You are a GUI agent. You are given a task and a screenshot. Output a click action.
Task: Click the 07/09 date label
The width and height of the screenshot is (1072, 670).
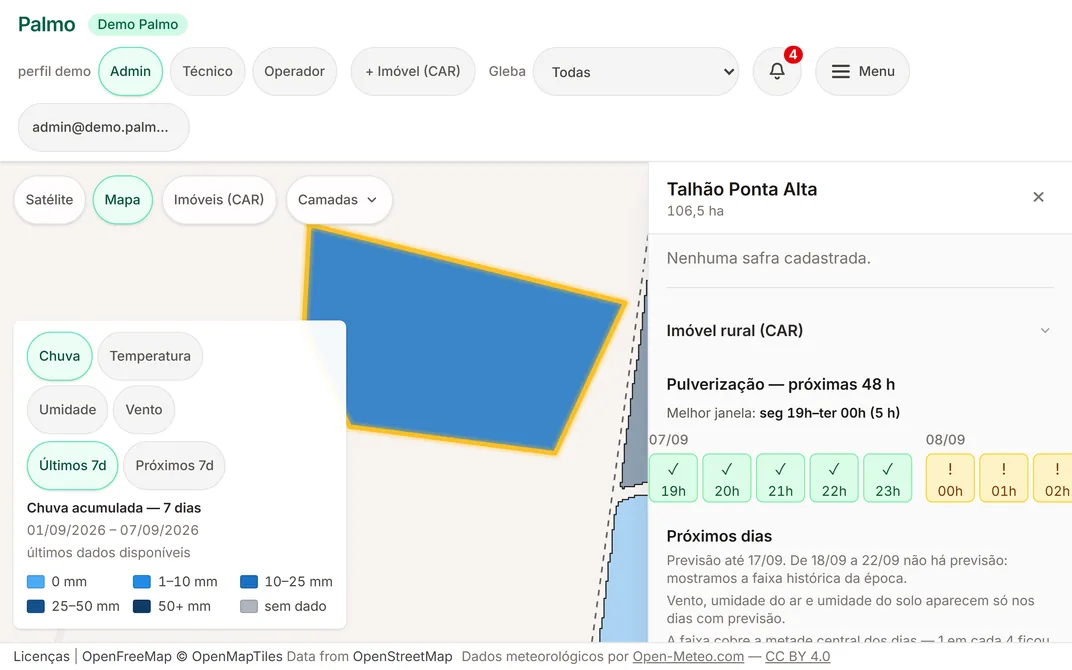[669, 440]
